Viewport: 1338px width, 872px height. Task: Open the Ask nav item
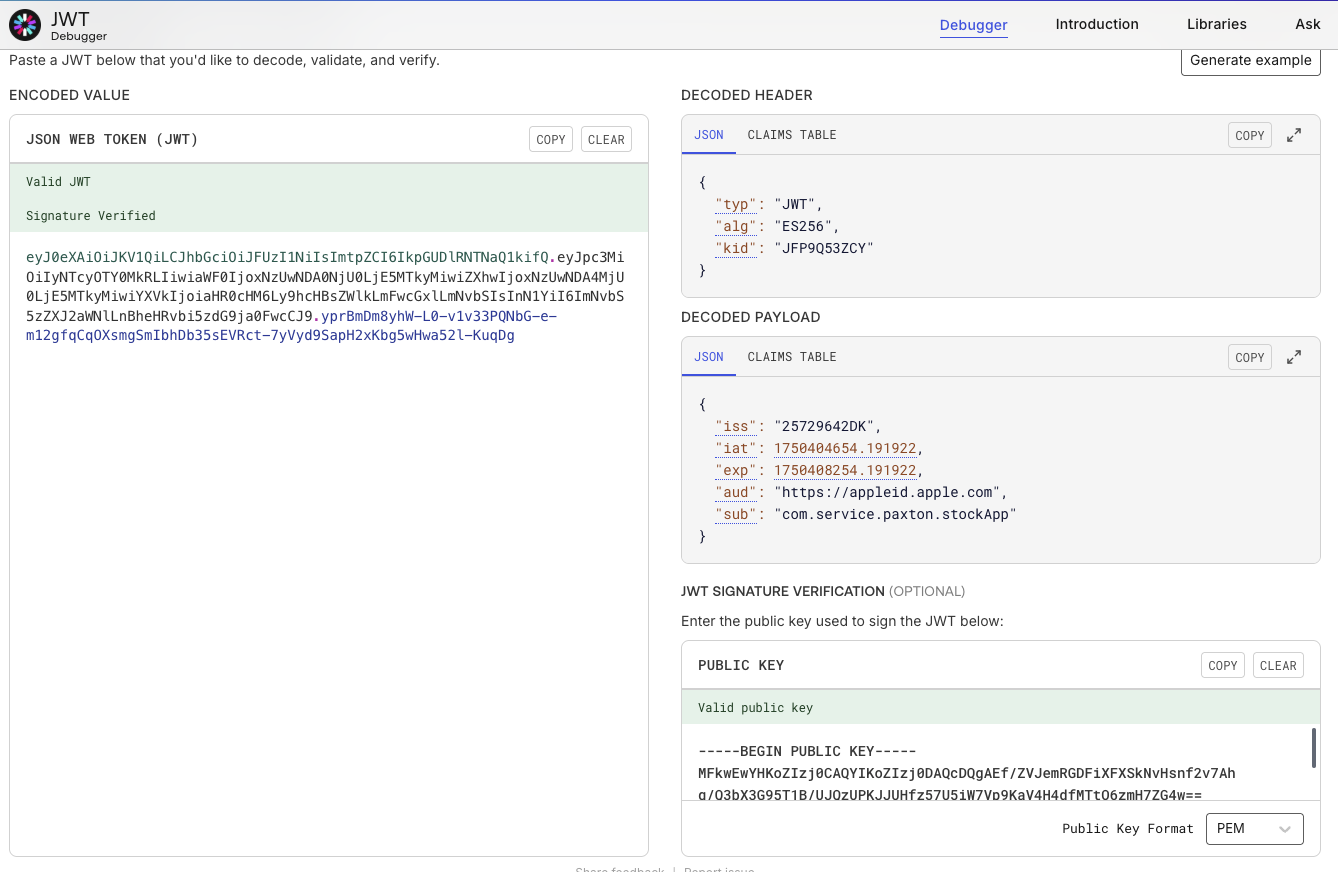1308,24
